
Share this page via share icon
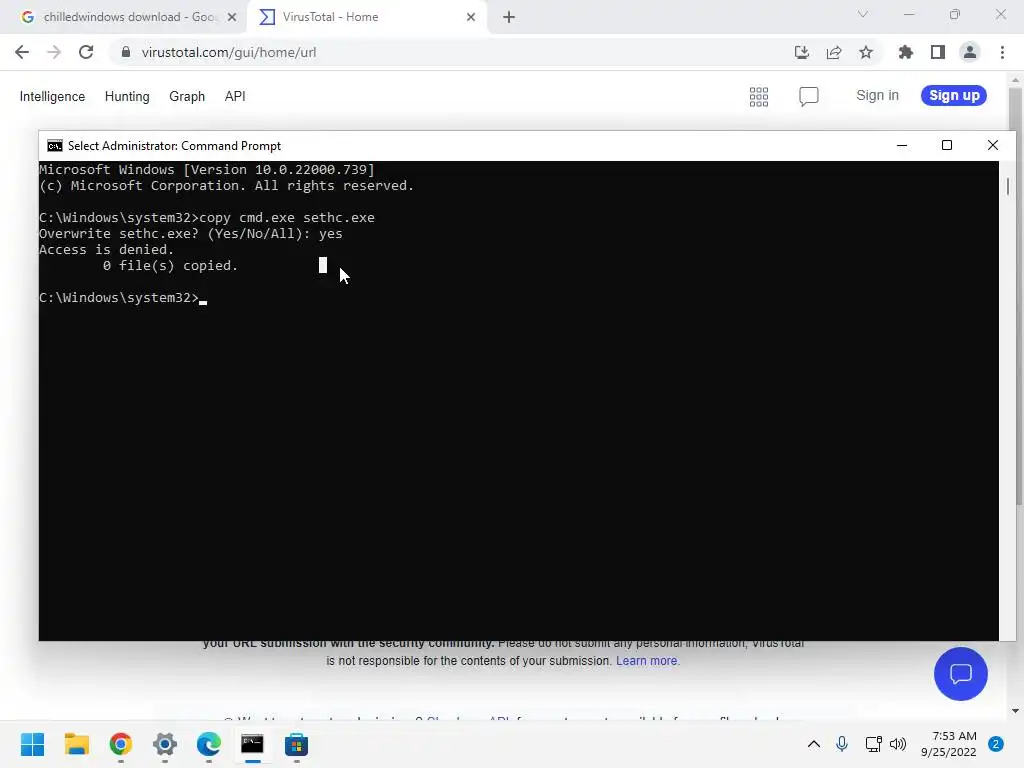834,52
